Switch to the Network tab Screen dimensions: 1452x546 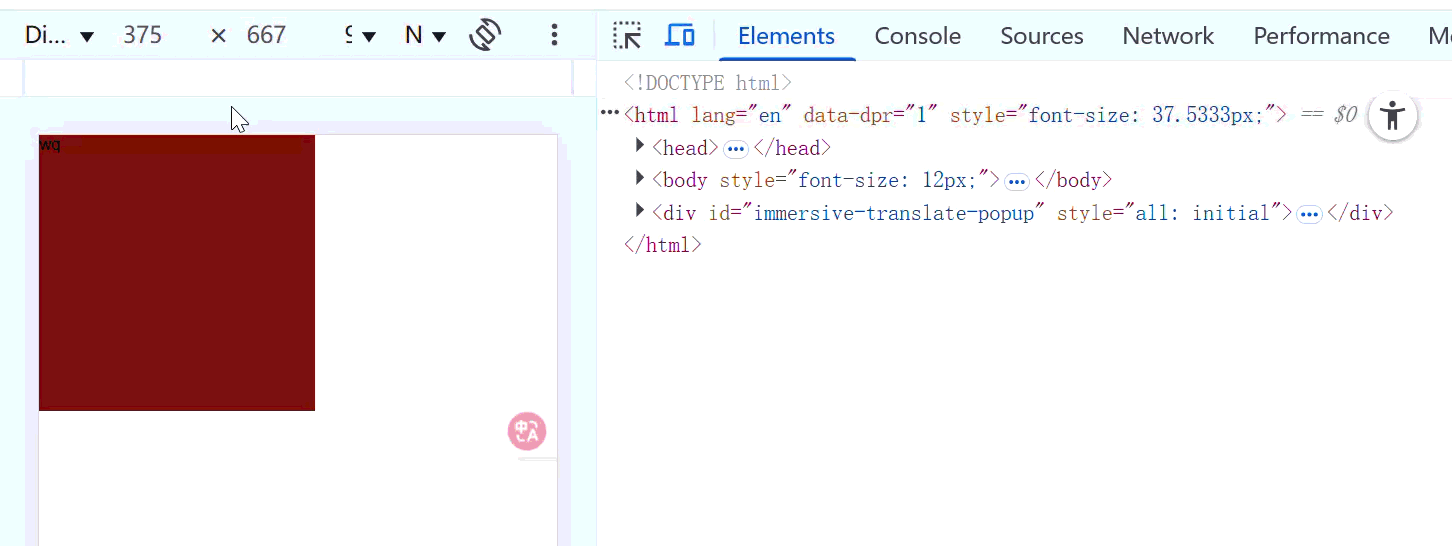[x=1168, y=36]
